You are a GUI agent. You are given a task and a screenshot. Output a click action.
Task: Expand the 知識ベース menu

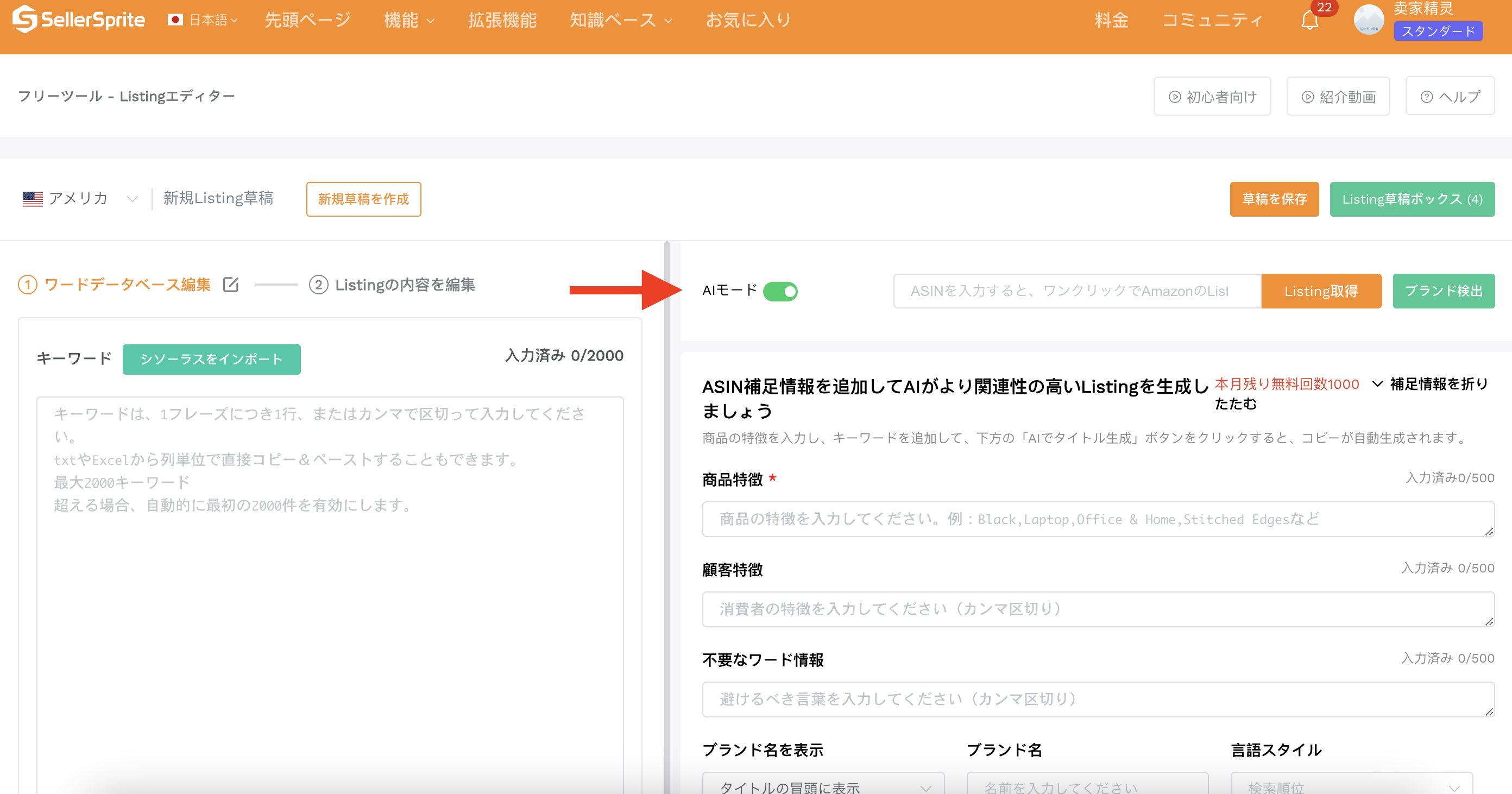(x=621, y=20)
